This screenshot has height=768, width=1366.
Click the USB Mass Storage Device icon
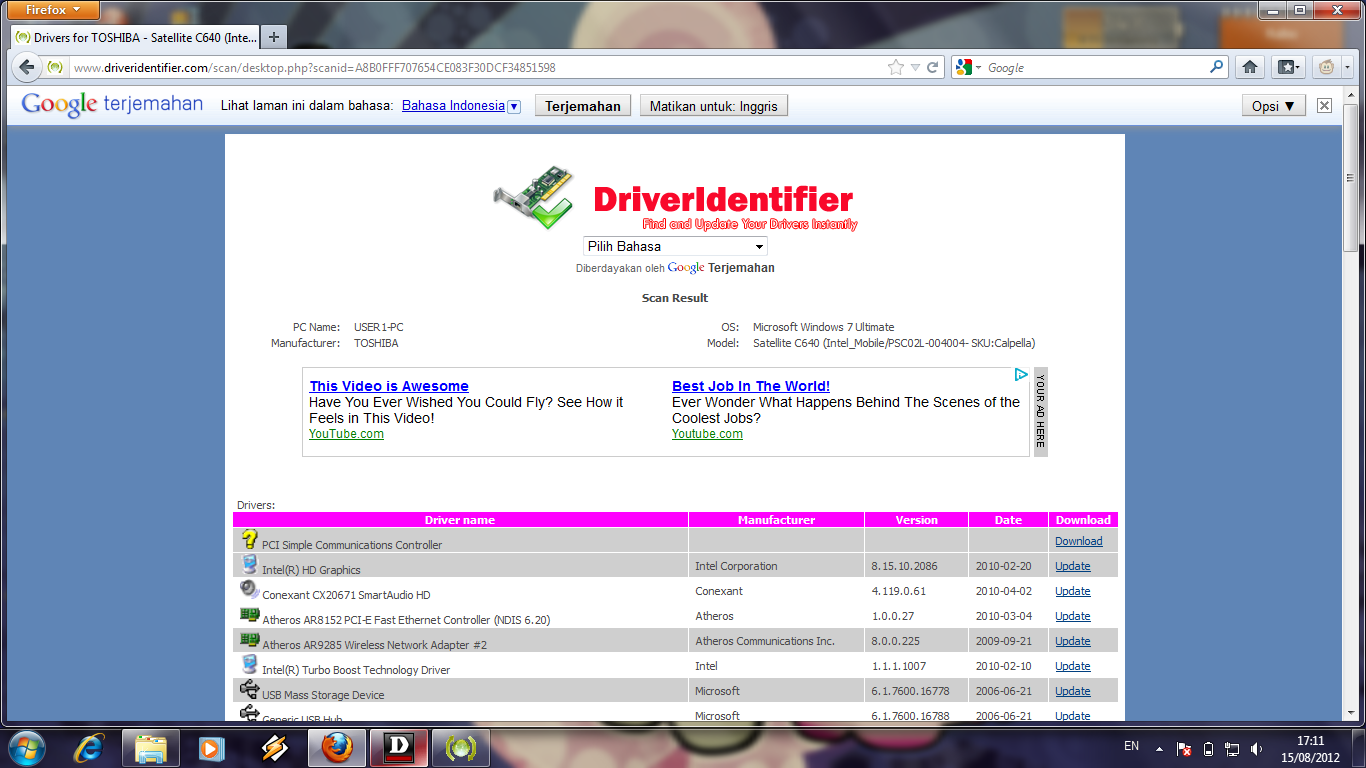(x=250, y=689)
